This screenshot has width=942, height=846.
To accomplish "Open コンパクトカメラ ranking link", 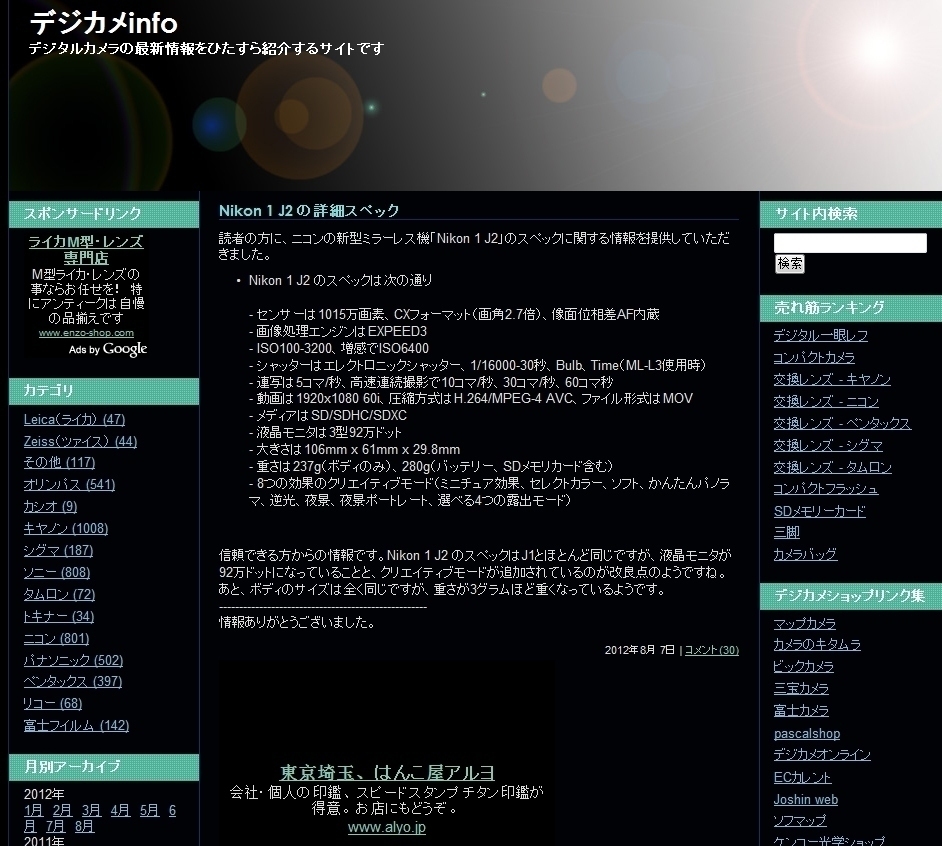I will (x=814, y=358).
